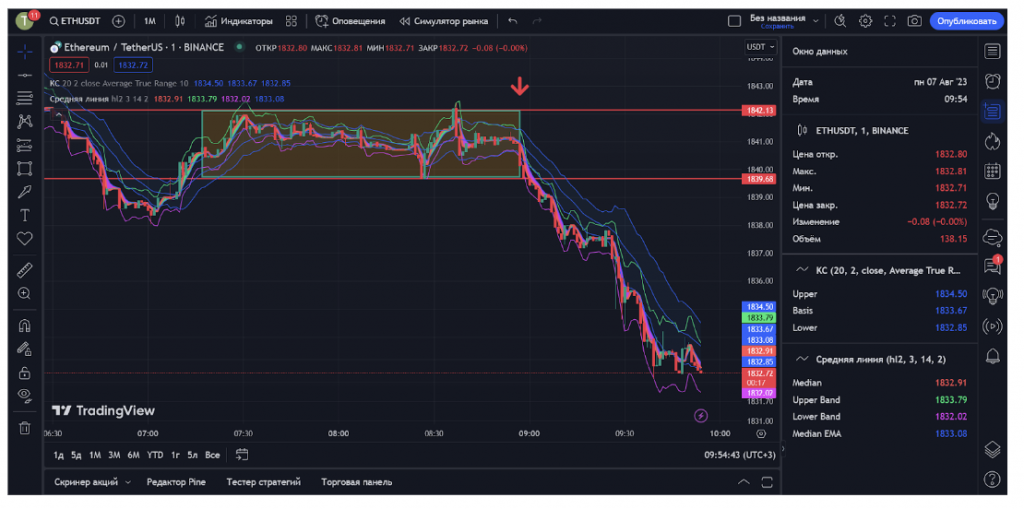Viewport: 1024px width, 509px height.
Task: Open the forecasting and measurement tools
Action: coord(25,145)
